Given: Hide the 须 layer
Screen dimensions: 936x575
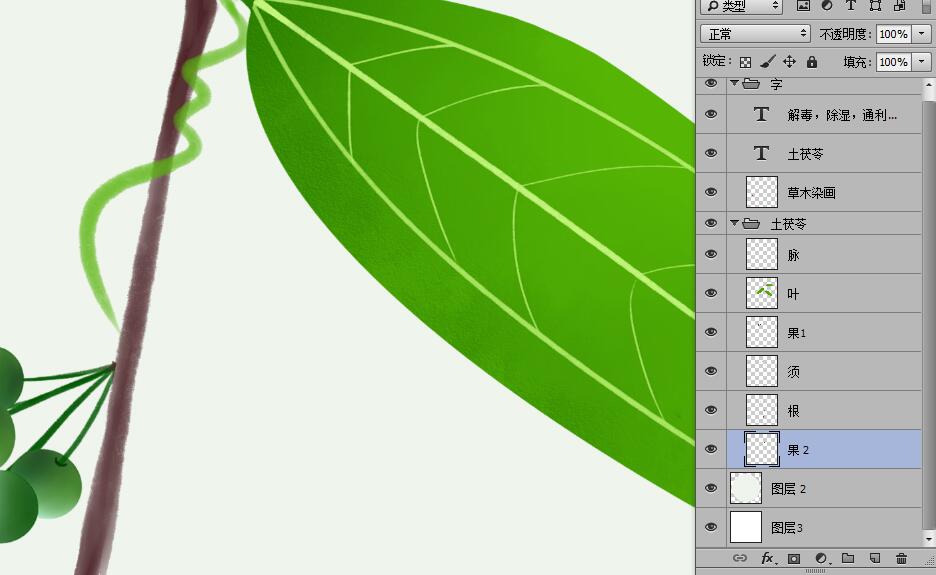Looking at the screenshot, I should tap(711, 371).
